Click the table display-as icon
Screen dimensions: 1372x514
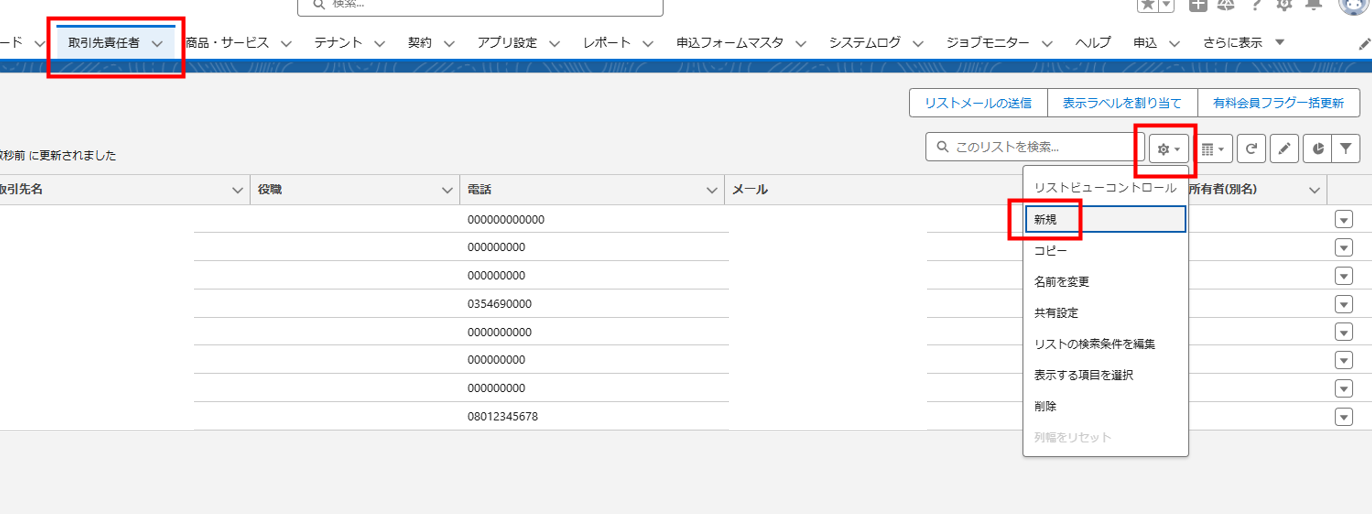(1215, 149)
